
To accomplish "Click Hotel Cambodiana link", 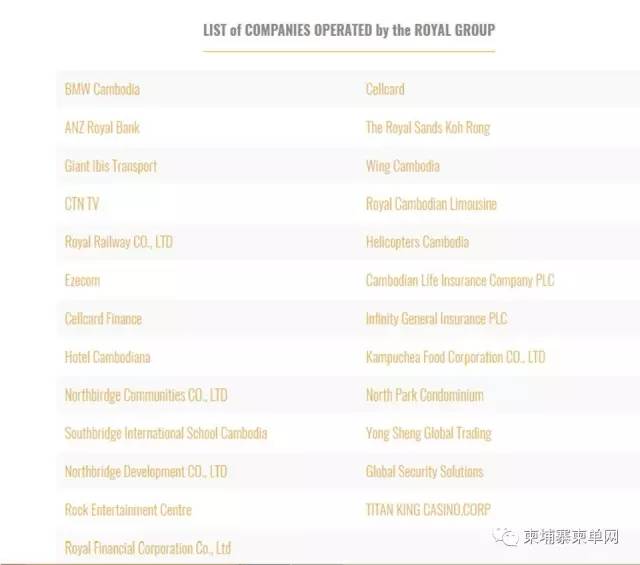I will 107,357.
